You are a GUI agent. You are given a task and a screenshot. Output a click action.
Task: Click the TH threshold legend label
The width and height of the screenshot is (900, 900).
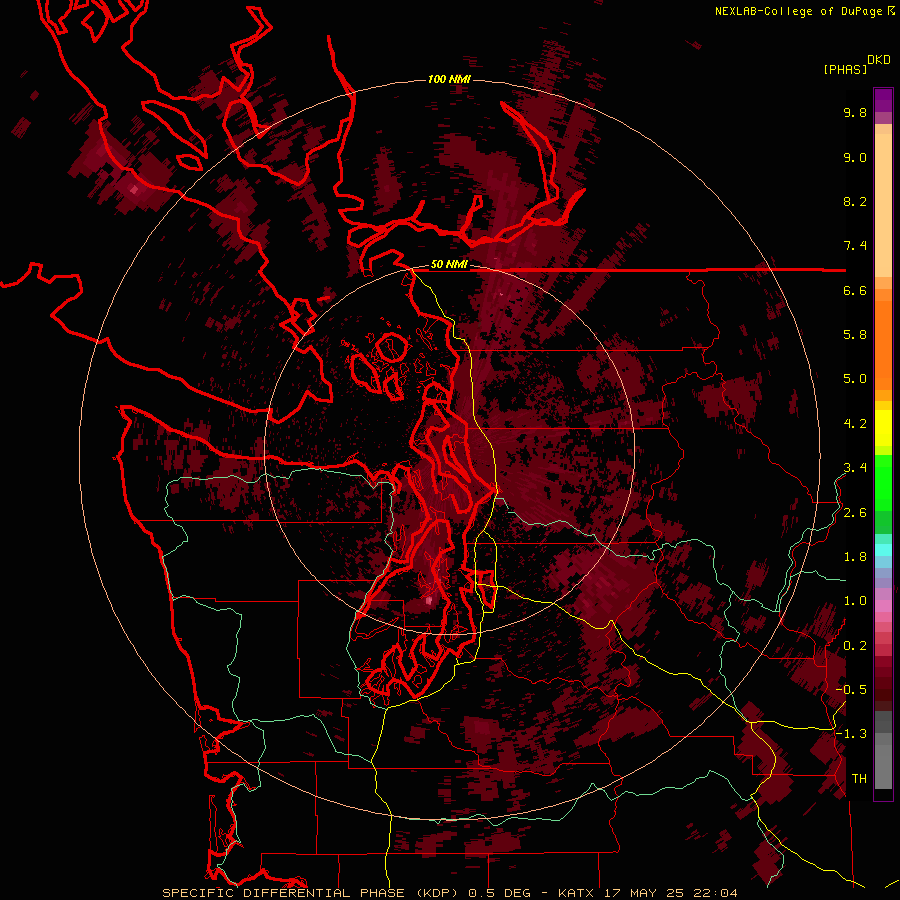click(859, 779)
